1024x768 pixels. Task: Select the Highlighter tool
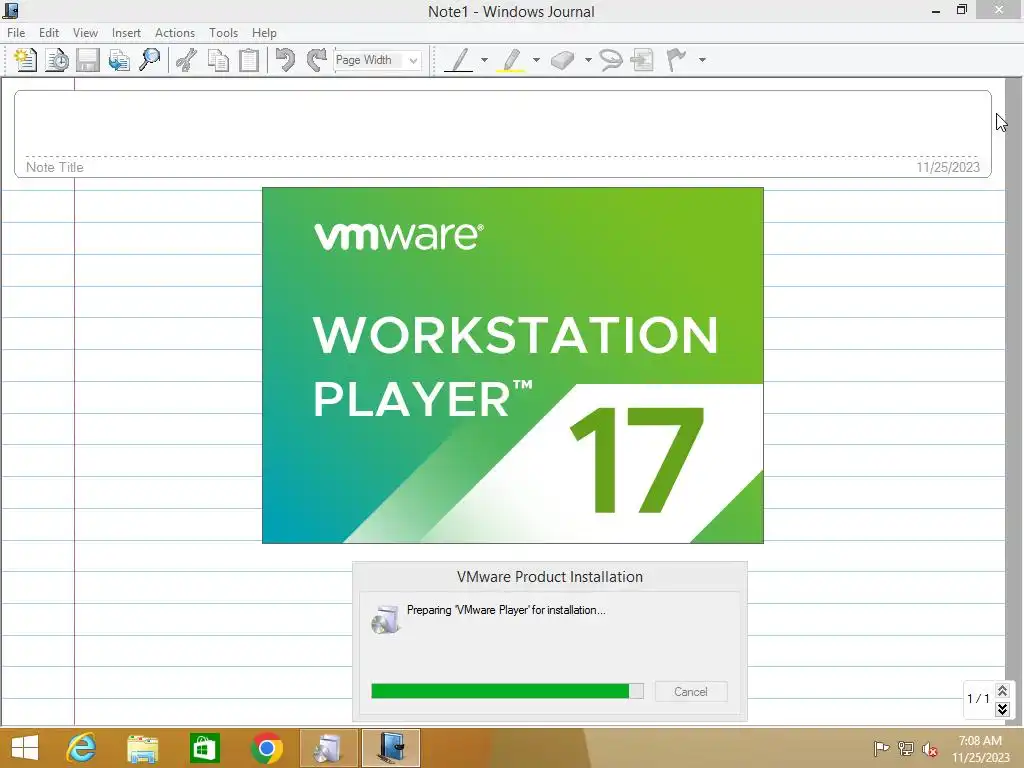point(511,60)
